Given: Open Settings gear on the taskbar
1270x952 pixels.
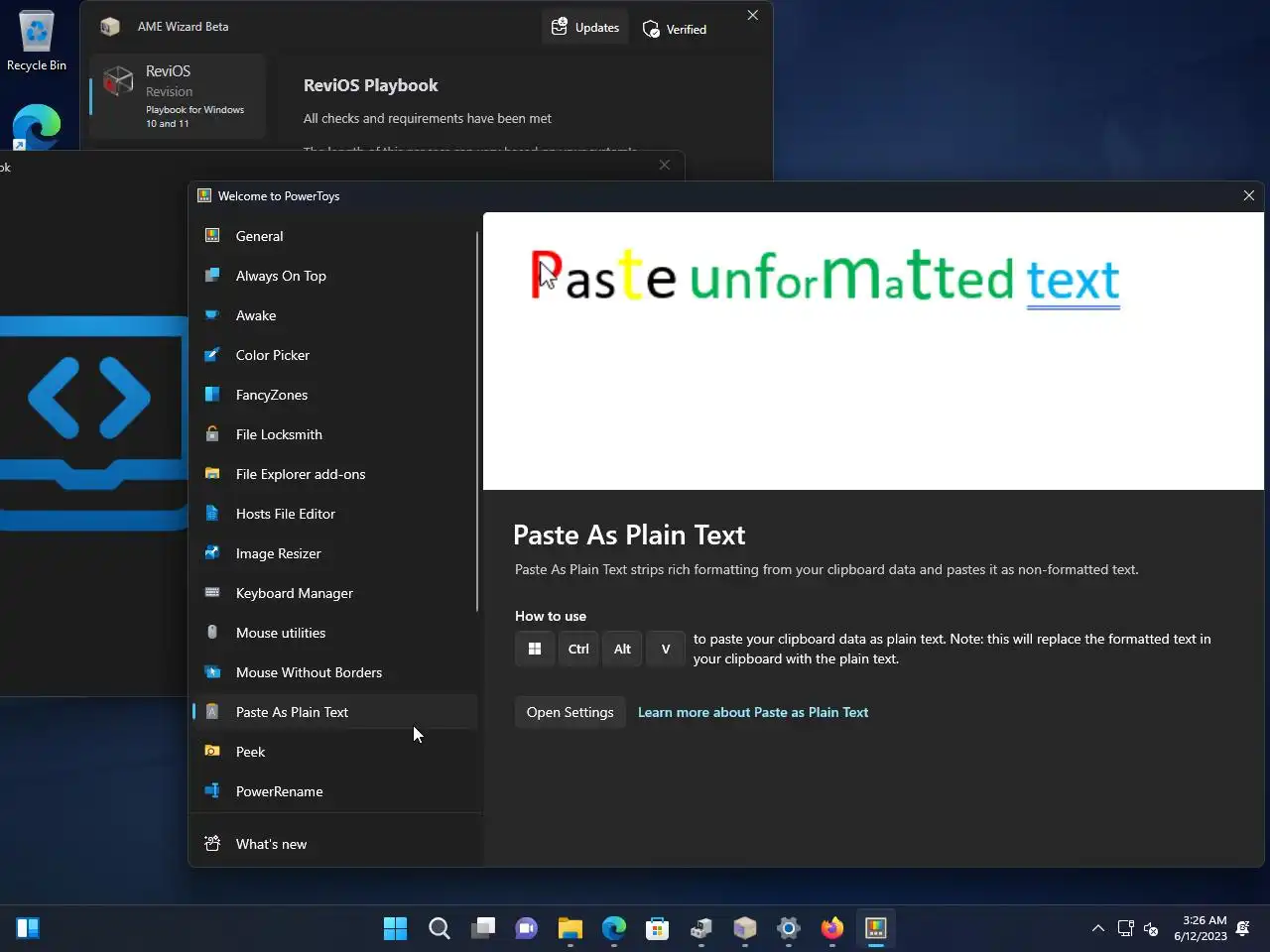Looking at the screenshot, I should [x=789, y=928].
